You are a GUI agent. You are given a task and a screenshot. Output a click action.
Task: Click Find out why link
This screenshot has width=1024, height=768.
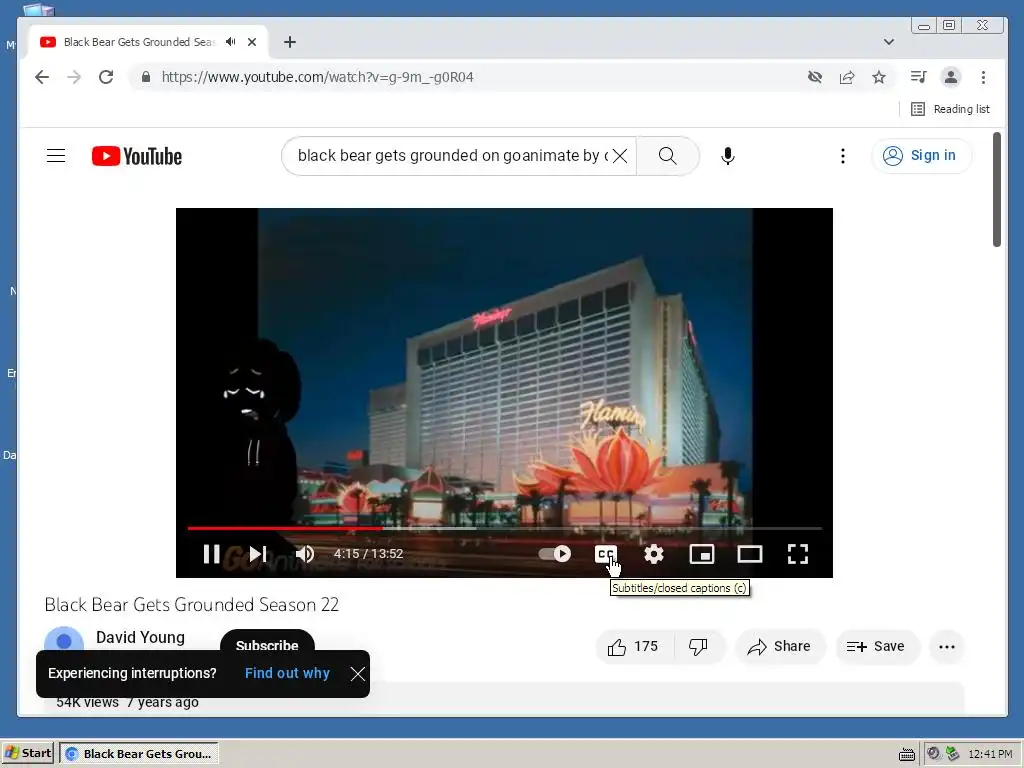tap(287, 673)
